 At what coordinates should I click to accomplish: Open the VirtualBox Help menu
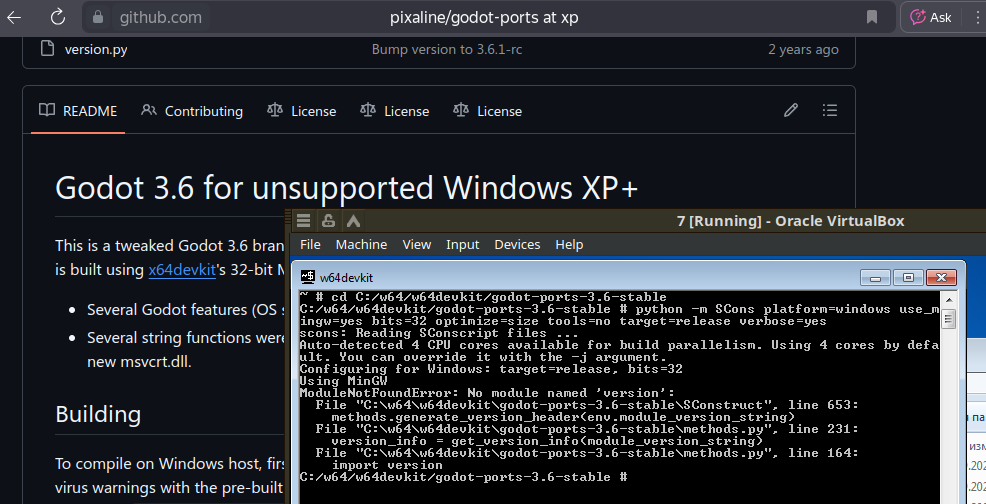pyautogui.click(x=569, y=244)
